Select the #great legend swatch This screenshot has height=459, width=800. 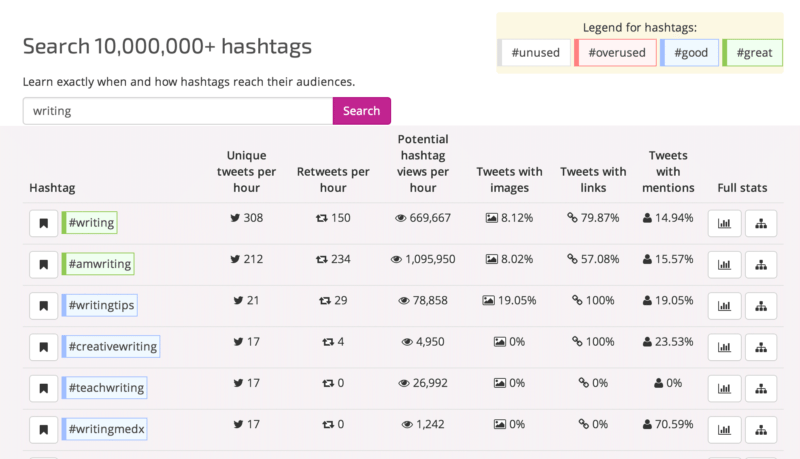pyautogui.click(x=753, y=53)
